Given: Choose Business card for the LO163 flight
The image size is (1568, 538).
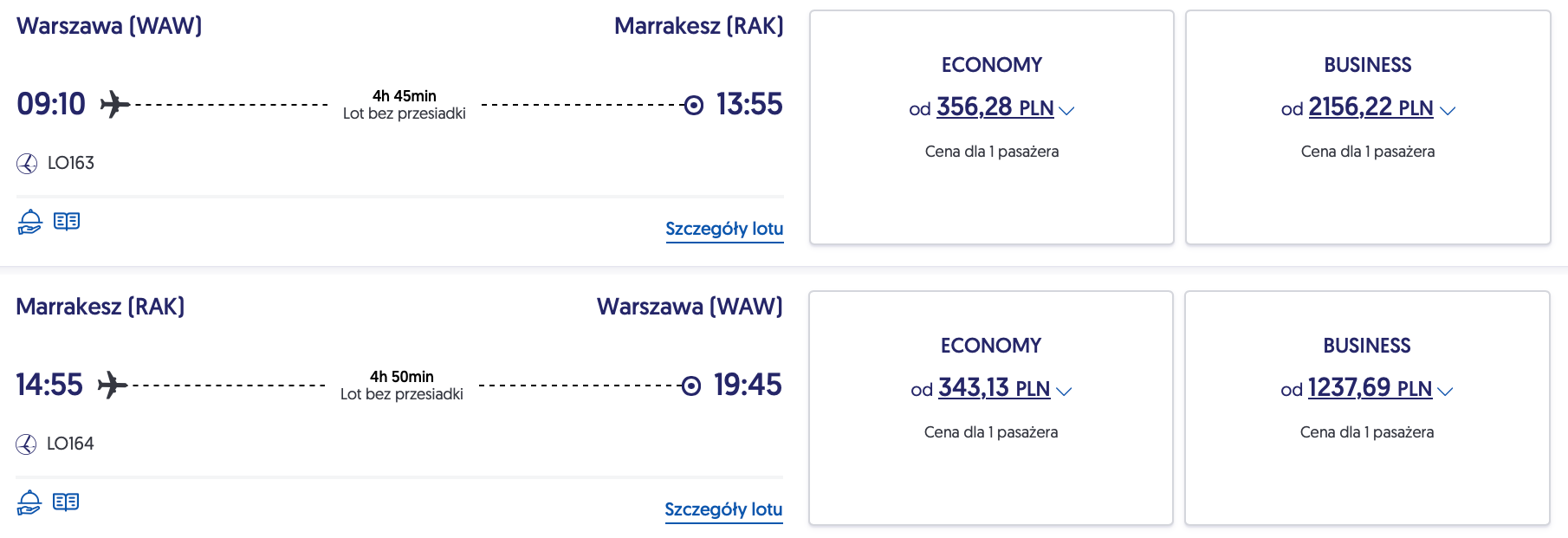Looking at the screenshot, I should [x=1367, y=191].
